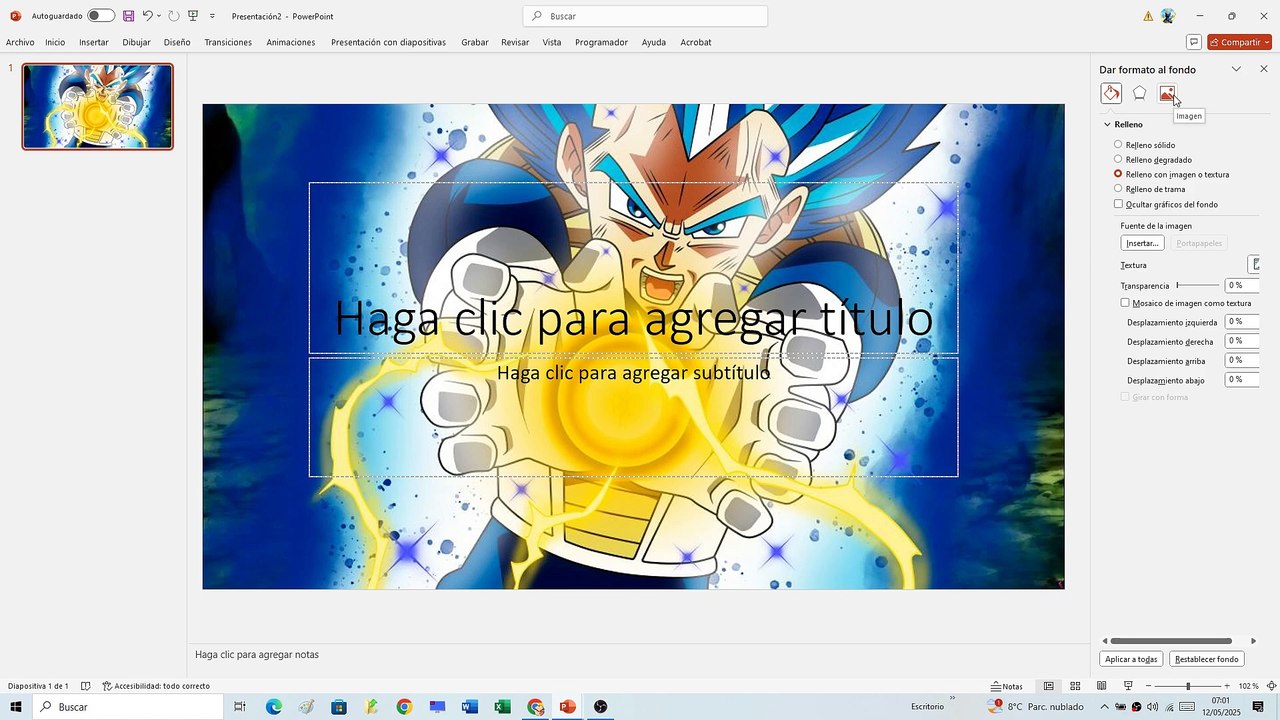Click the spell check book icon in status bar

(x=85, y=686)
